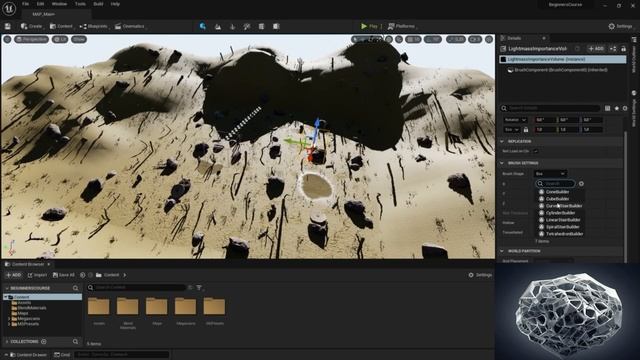Expand the Megascans folder in tree

click(9, 318)
